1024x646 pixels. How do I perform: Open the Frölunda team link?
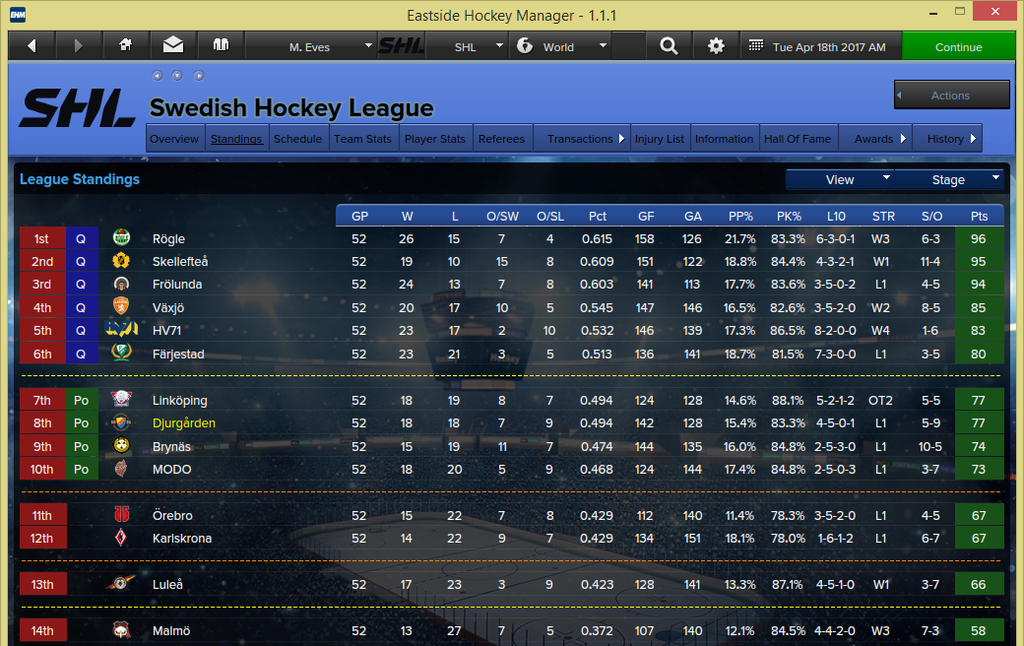pos(177,284)
